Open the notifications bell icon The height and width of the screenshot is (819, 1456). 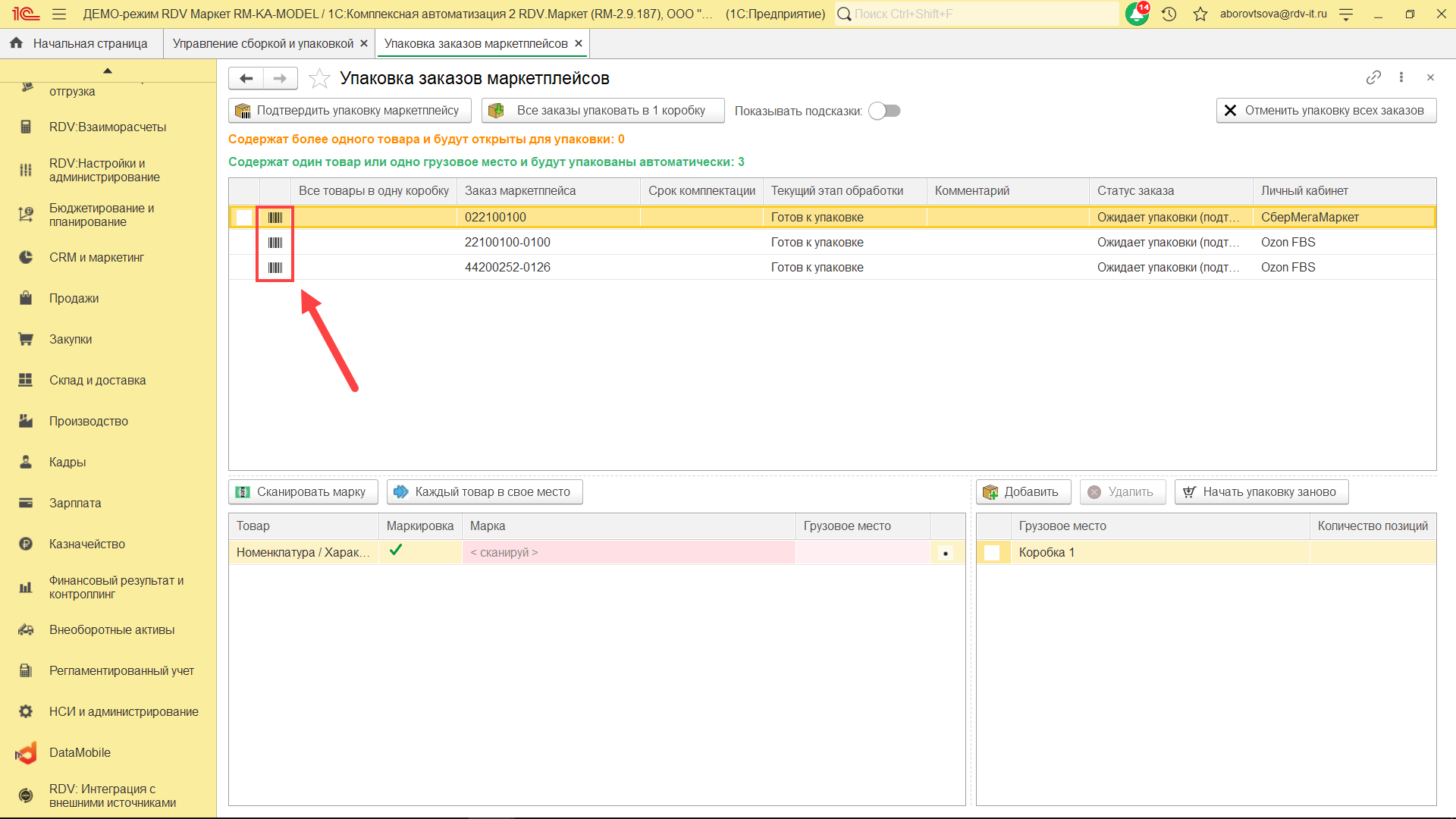click(1137, 14)
